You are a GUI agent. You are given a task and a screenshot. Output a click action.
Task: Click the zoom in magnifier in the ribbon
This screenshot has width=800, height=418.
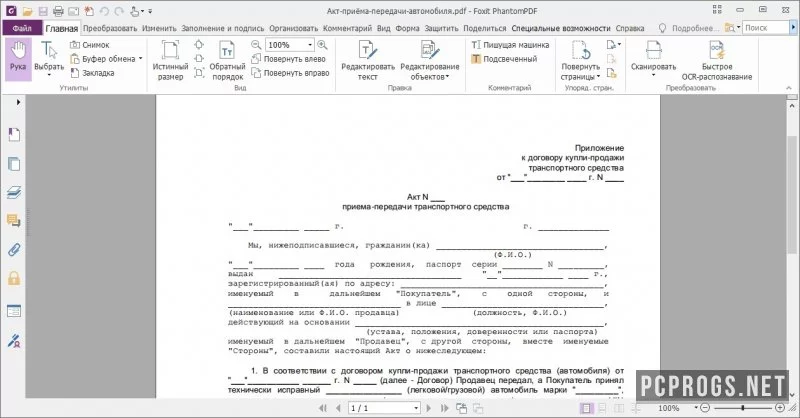click(322, 45)
